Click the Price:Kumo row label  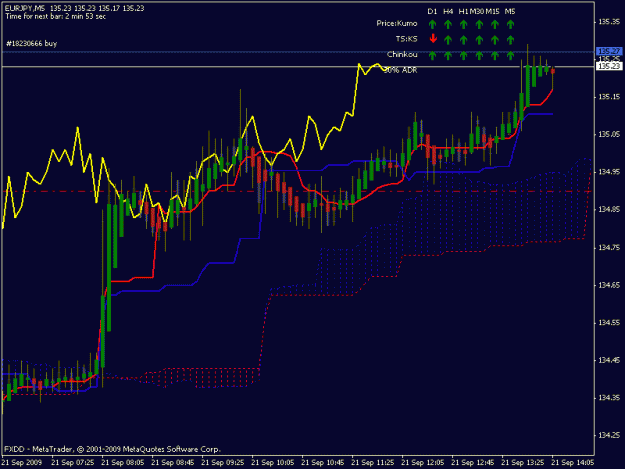click(x=397, y=23)
